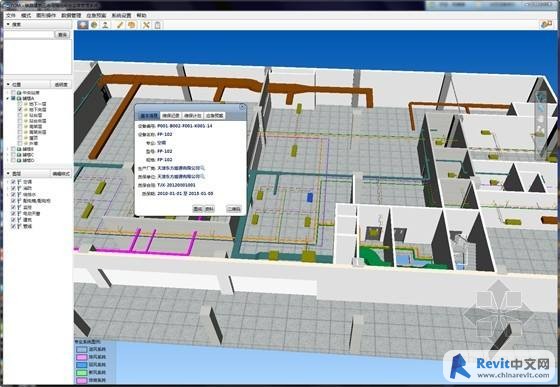The width and height of the screenshot is (560, 387).
Task: Toggle the 监控 layer checkbox
Action: click(x=14, y=207)
